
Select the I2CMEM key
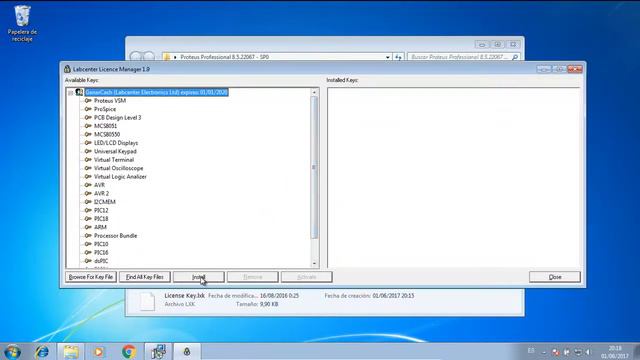tap(104, 202)
